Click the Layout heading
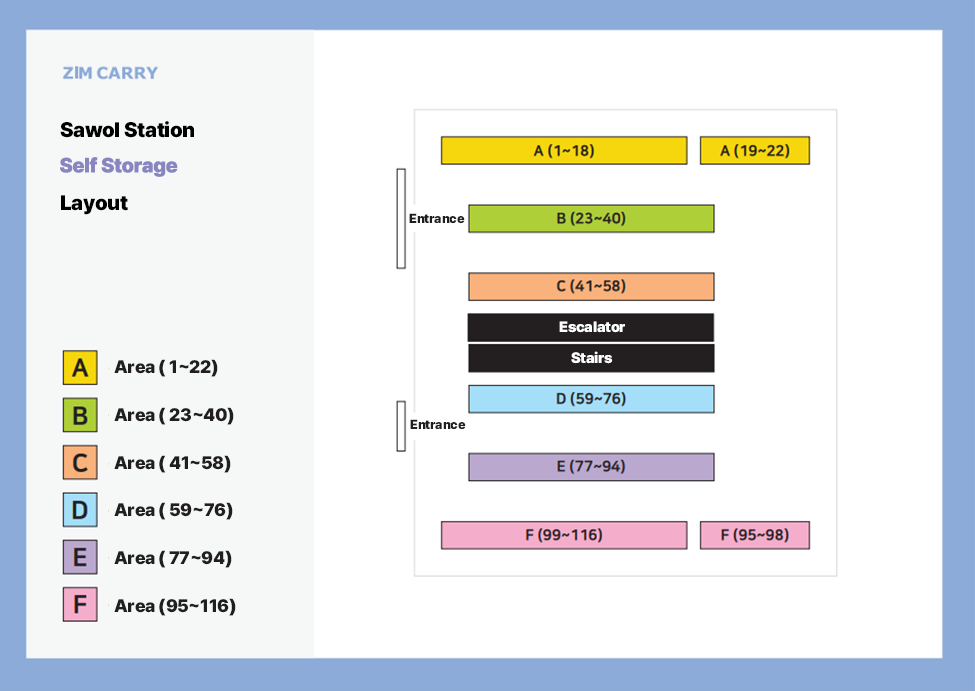The width and height of the screenshot is (975, 691). tap(94, 203)
